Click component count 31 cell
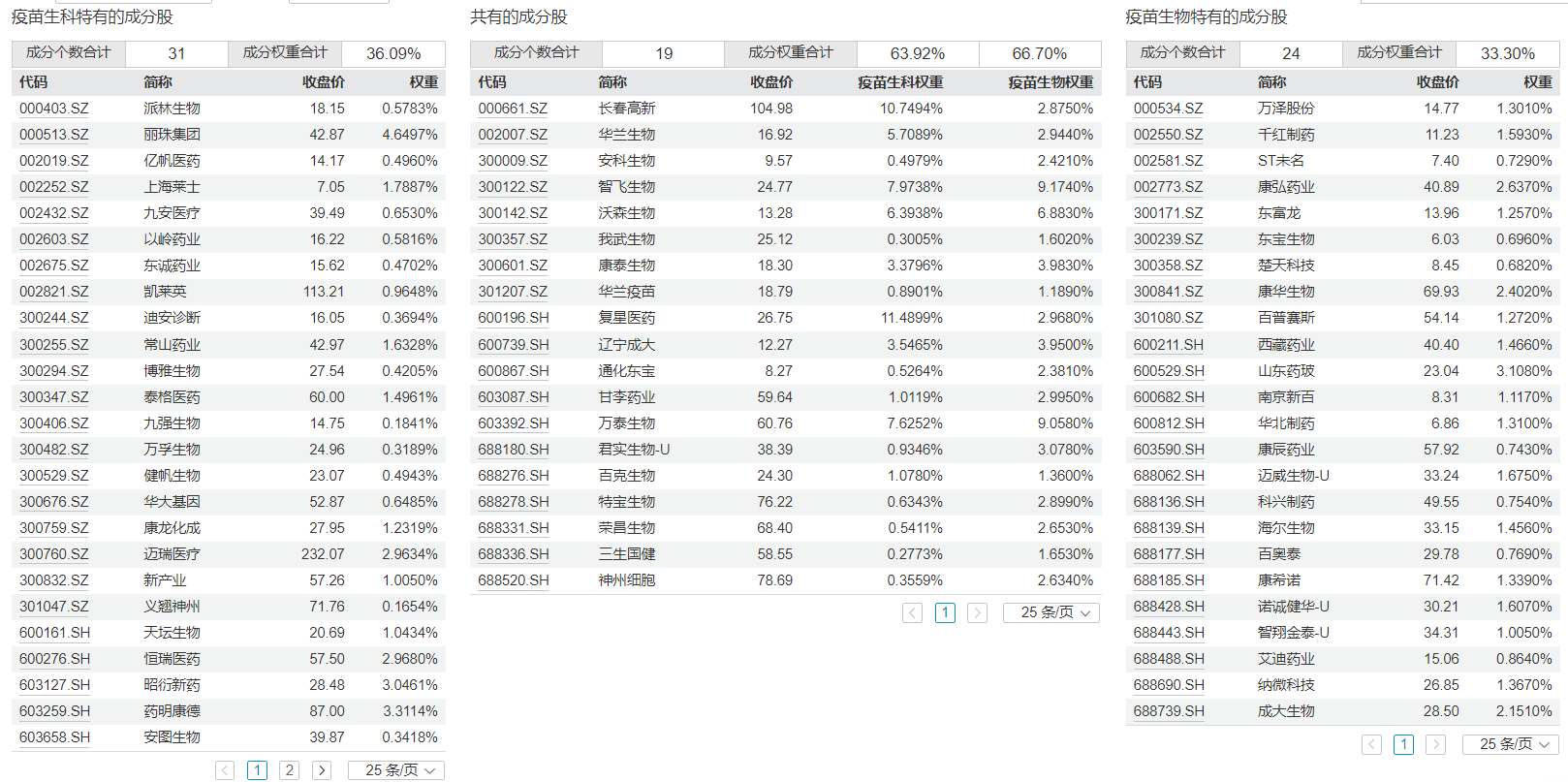 176,53
